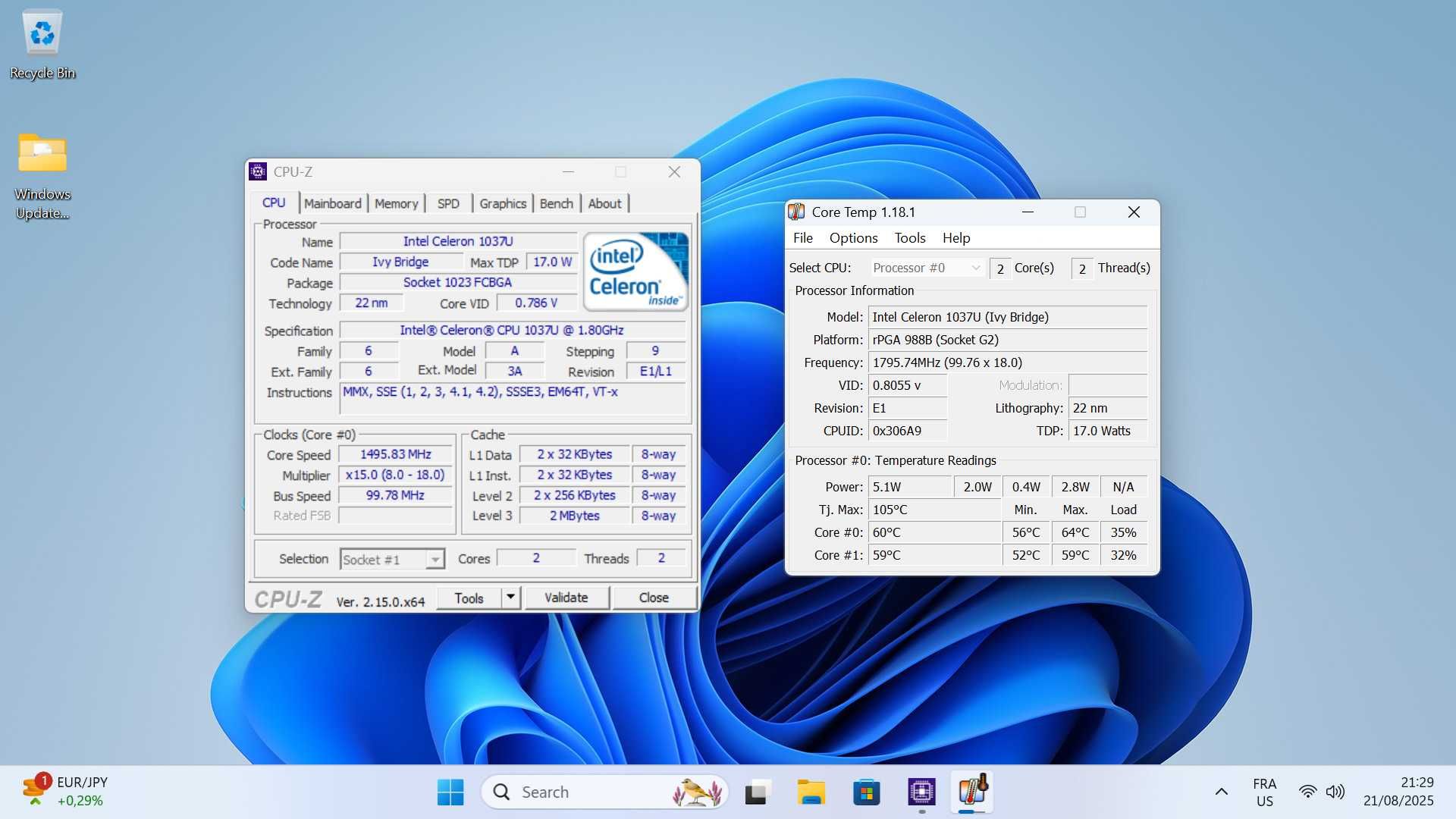Click the Validate button
The height and width of the screenshot is (819, 1456).
pos(566,598)
